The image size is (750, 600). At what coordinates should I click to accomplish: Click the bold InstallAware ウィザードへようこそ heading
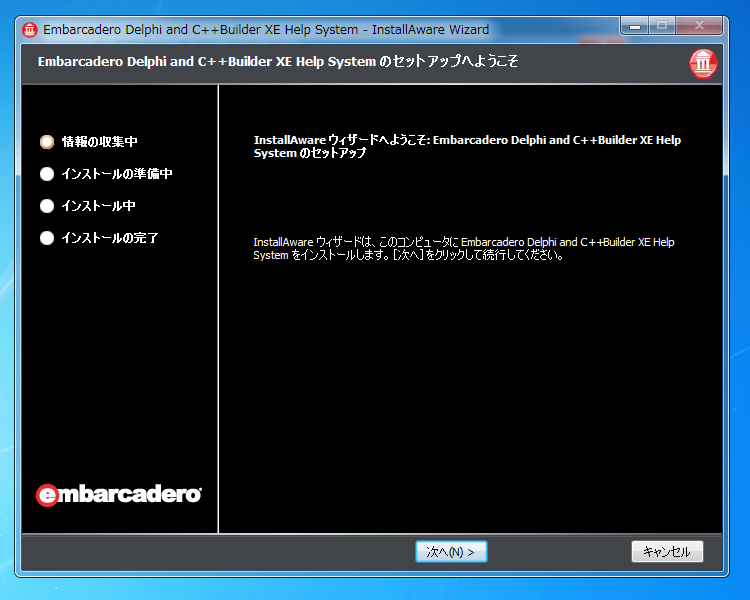[x=467, y=146]
